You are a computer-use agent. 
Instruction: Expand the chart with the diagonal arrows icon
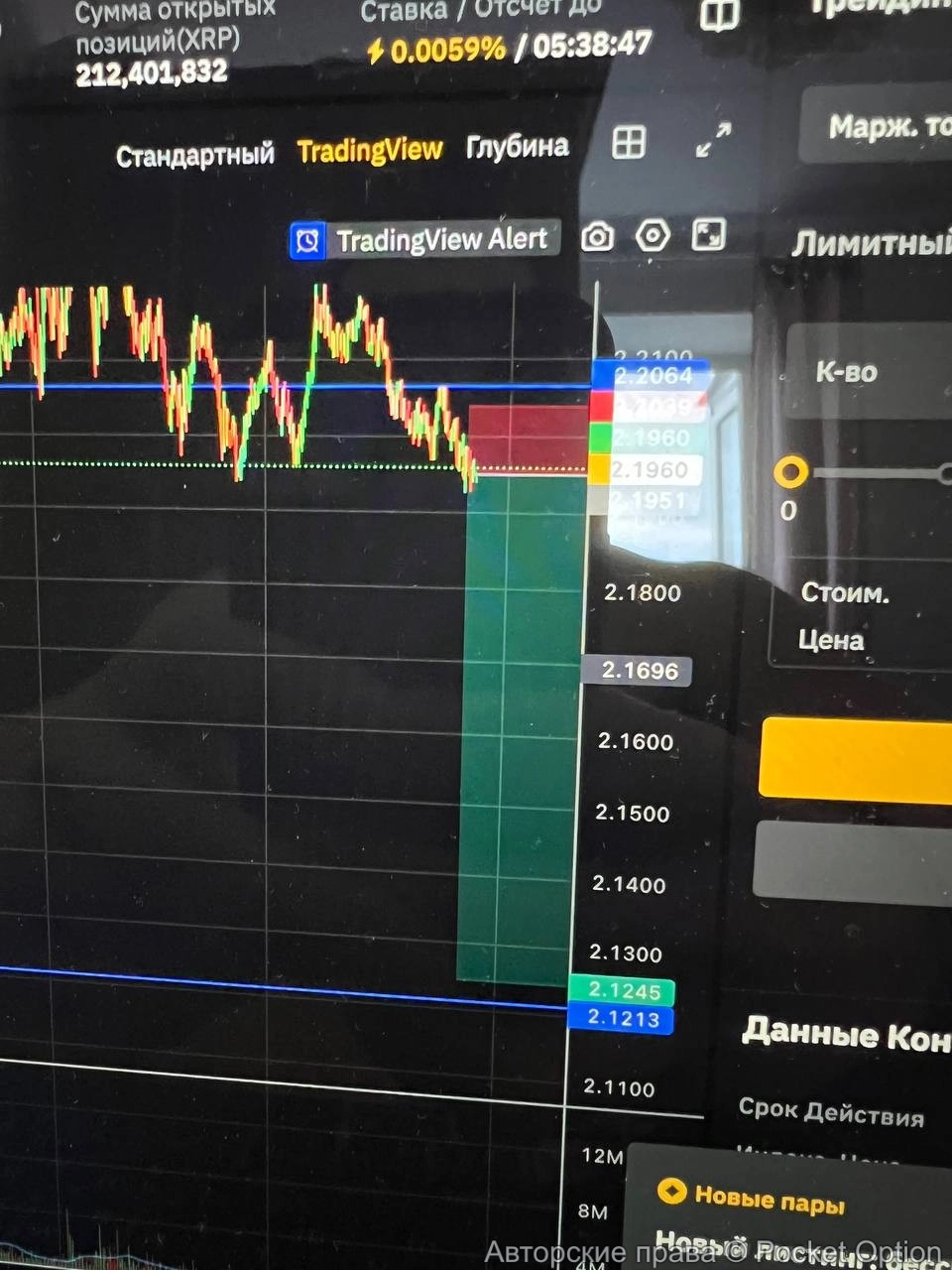coord(713,140)
